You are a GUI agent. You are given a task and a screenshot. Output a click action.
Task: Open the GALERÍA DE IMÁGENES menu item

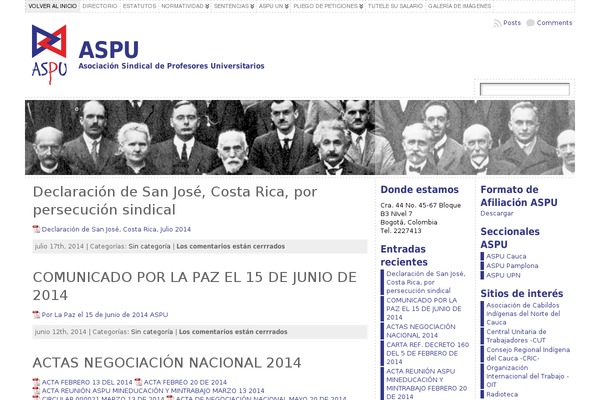pyautogui.click(x=459, y=6)
